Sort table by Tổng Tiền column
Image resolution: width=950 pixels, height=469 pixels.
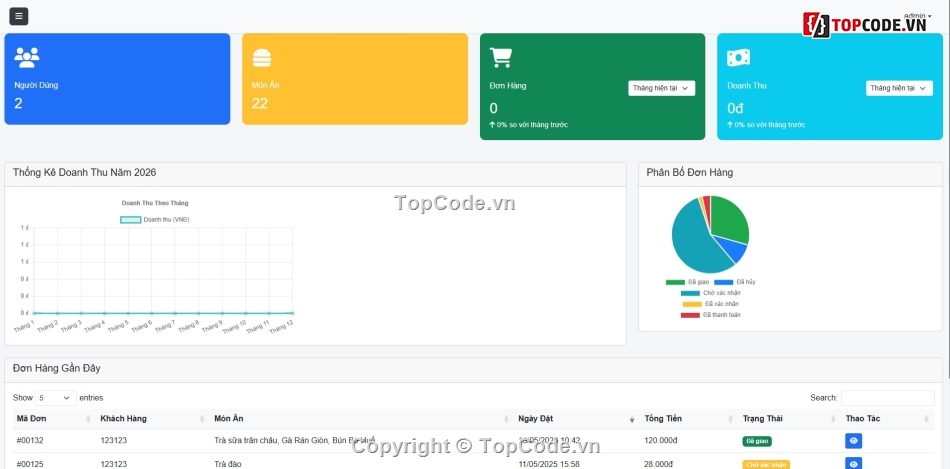tap(689, 419)
